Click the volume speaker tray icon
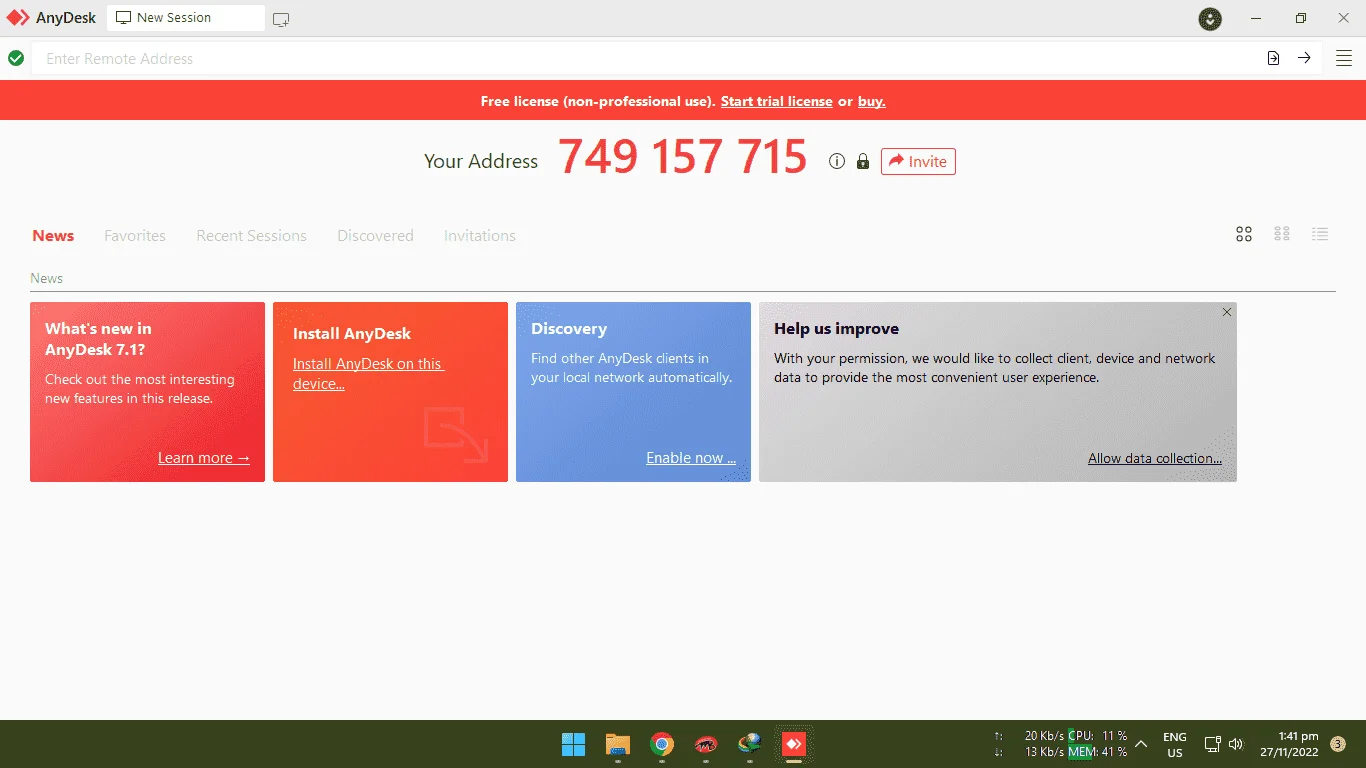This screenshot has height=768, width=1366. point(1236,744)
